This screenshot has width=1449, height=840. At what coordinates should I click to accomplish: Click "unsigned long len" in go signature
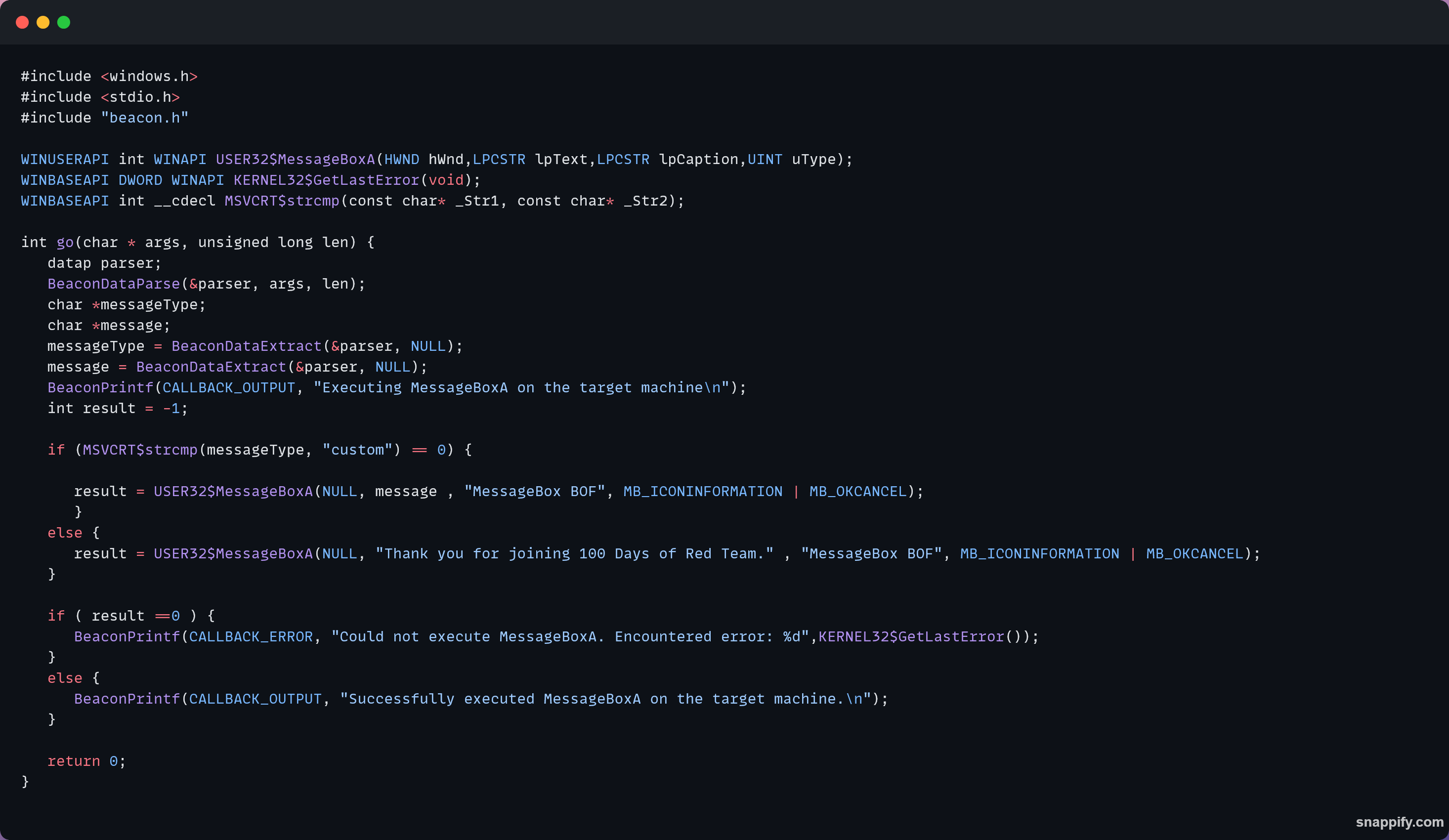coord(273,242)
